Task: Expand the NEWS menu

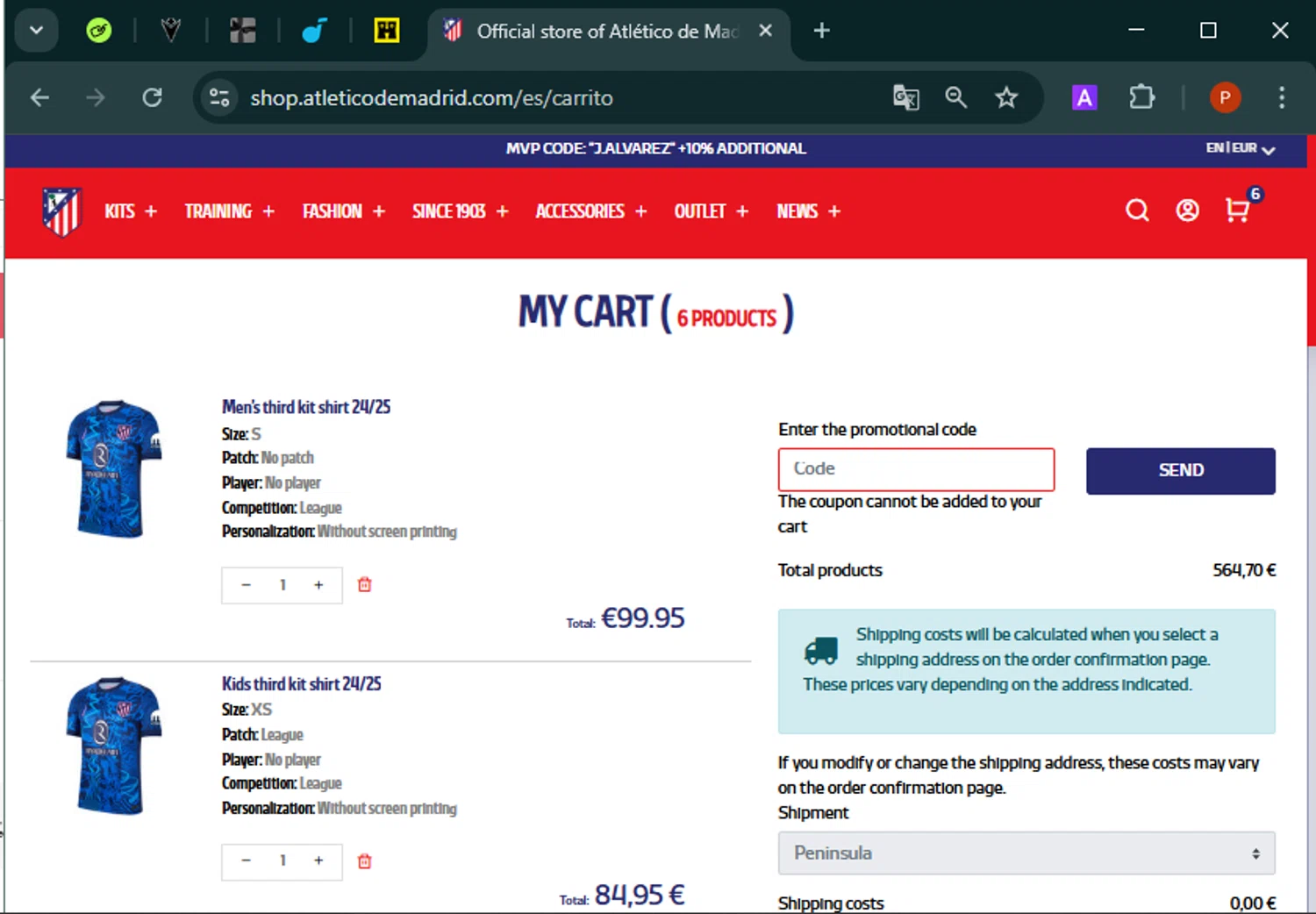Action: (x=809, y=211)
